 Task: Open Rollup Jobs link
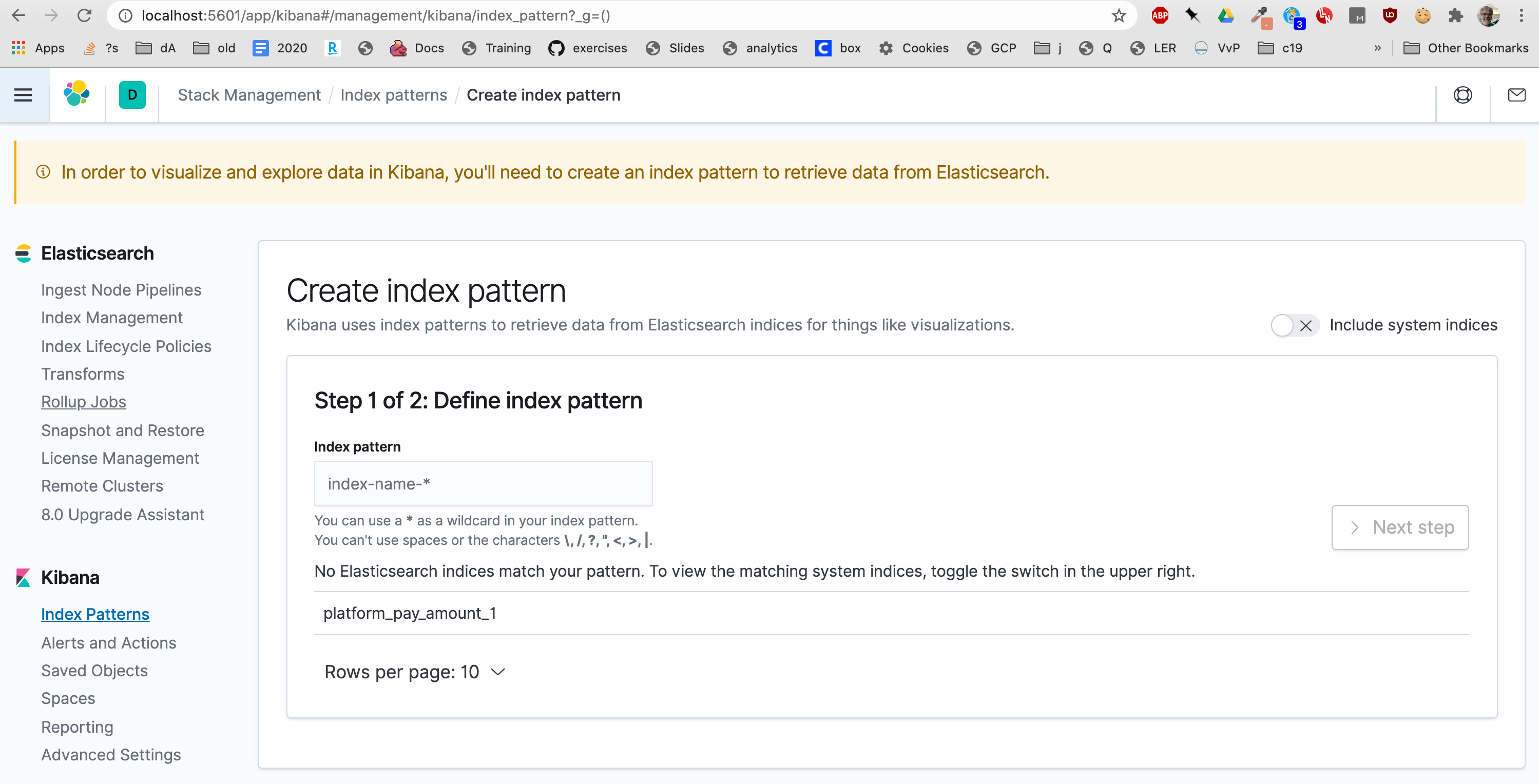click(x=84, y=402)
